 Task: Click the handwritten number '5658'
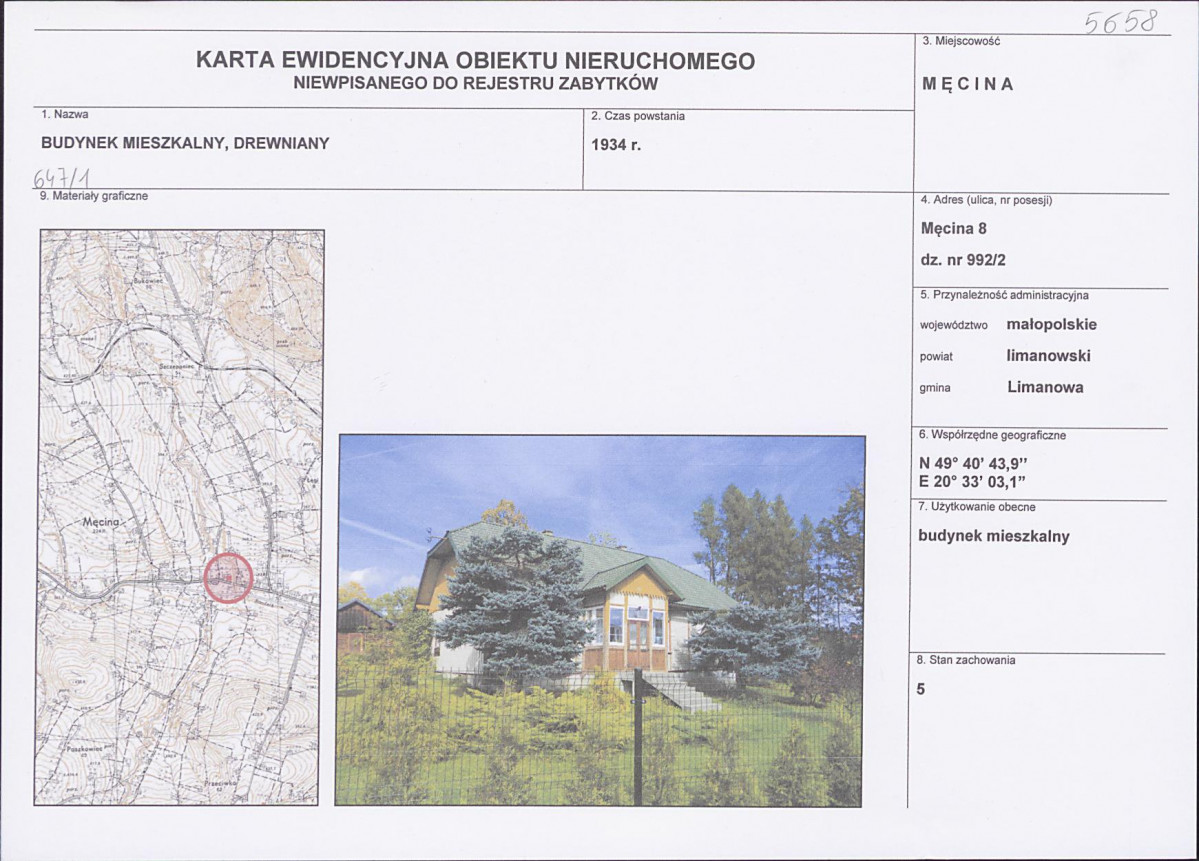point(1121,21)
